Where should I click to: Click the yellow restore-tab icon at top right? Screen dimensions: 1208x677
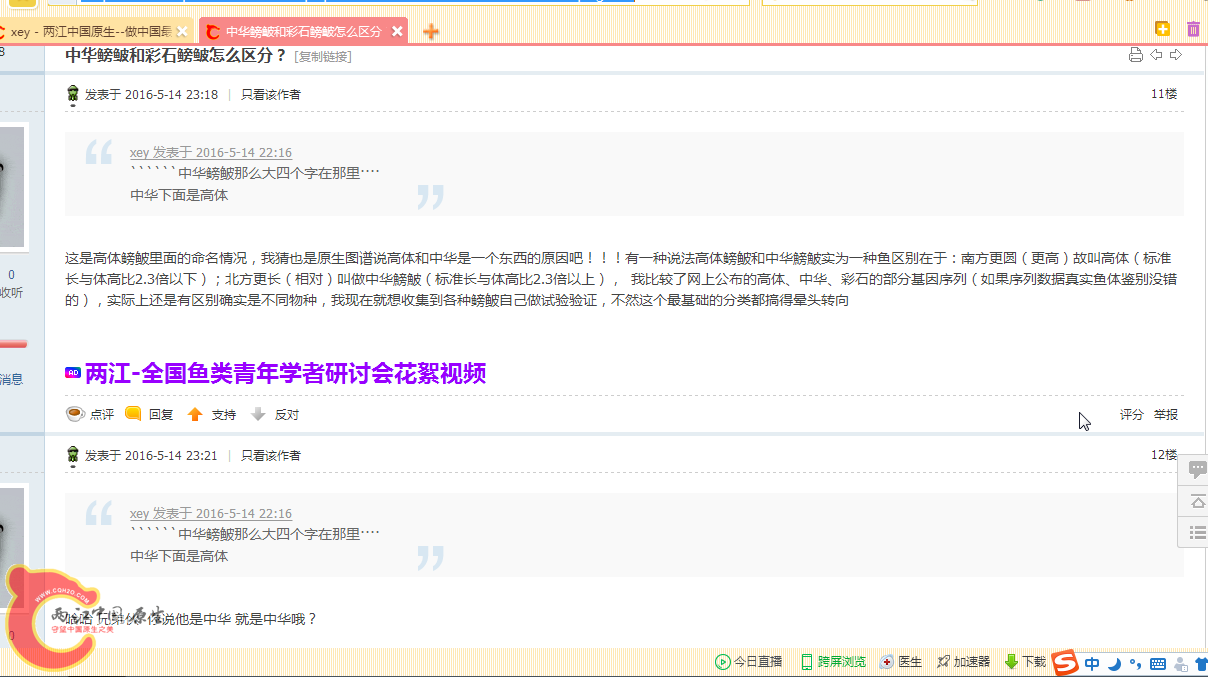[x=1162, y=29]
